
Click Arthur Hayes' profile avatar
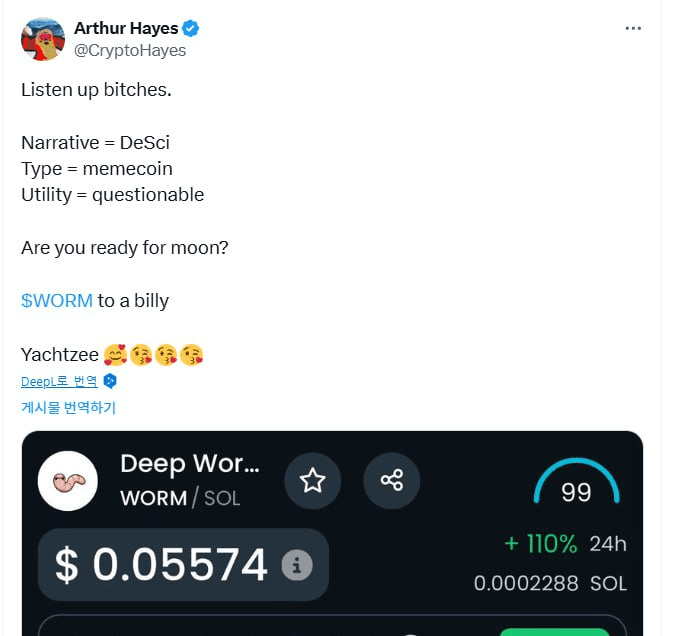click(41, 38)
